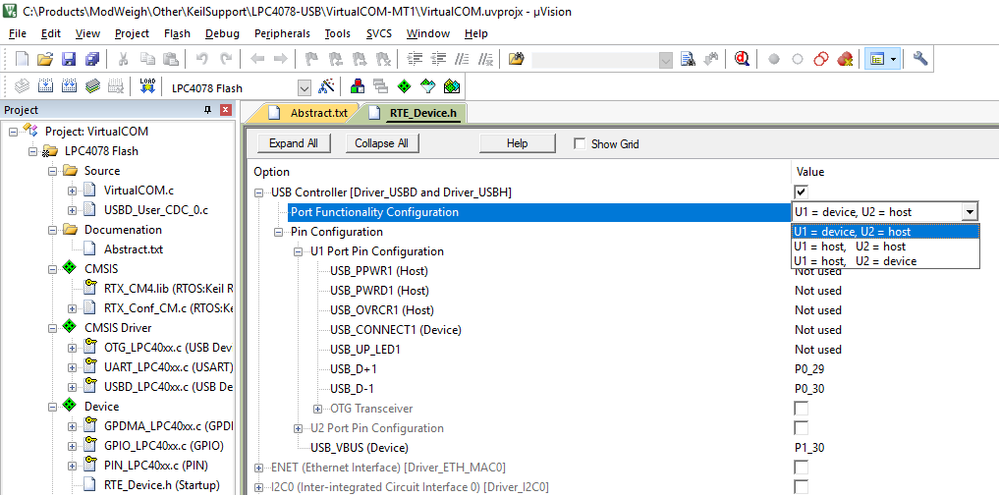Viewport: 999px width, 495px height.
Task: Enable the Show Grid checkbox
Action: coord(579,144)
